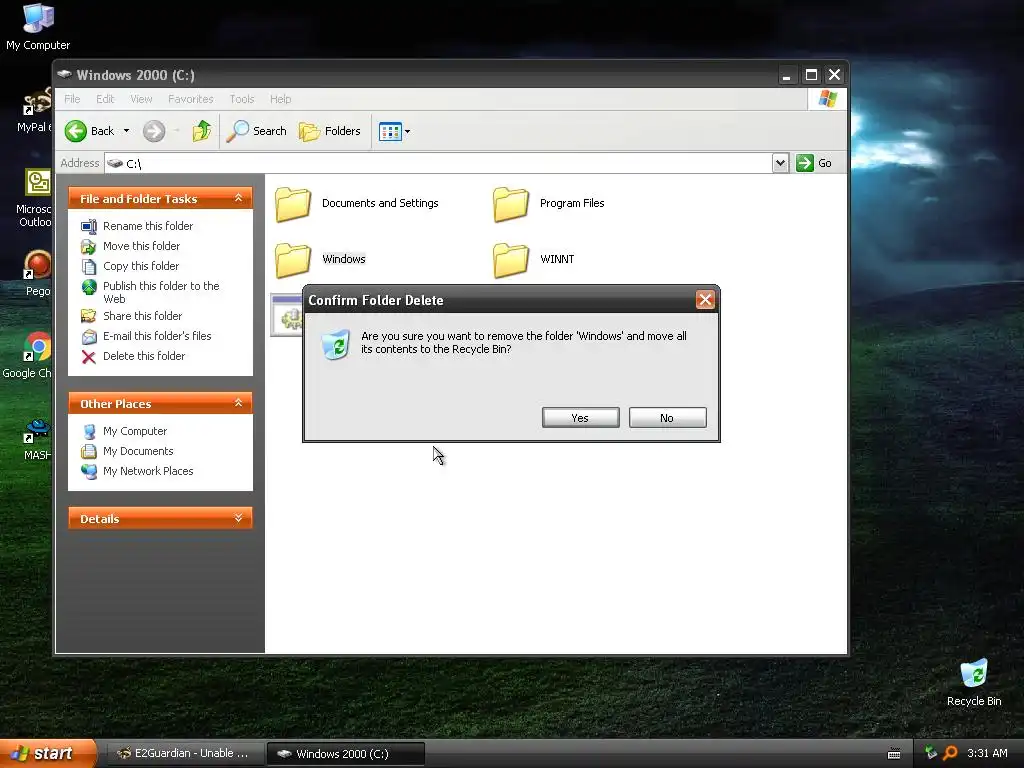Open My Documents in Other Places
This screenshot has width=1024, height=768.
click(138, 451)
